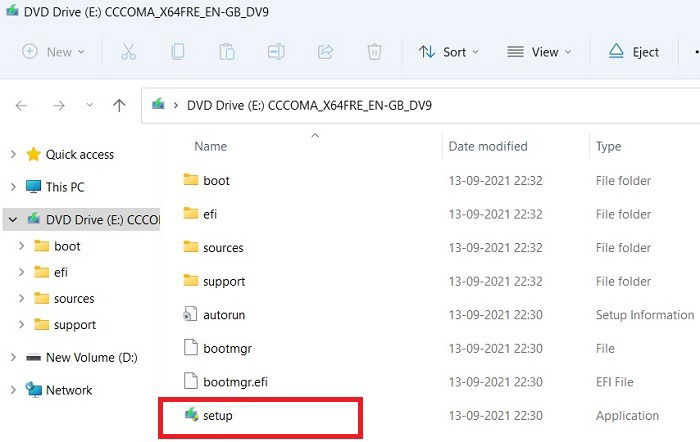Image resolution: width=700 pixels, height=442 pixels.
Task: Click boot folder's date 13-09-2021 22:32
Action: (x=496, y=181)
